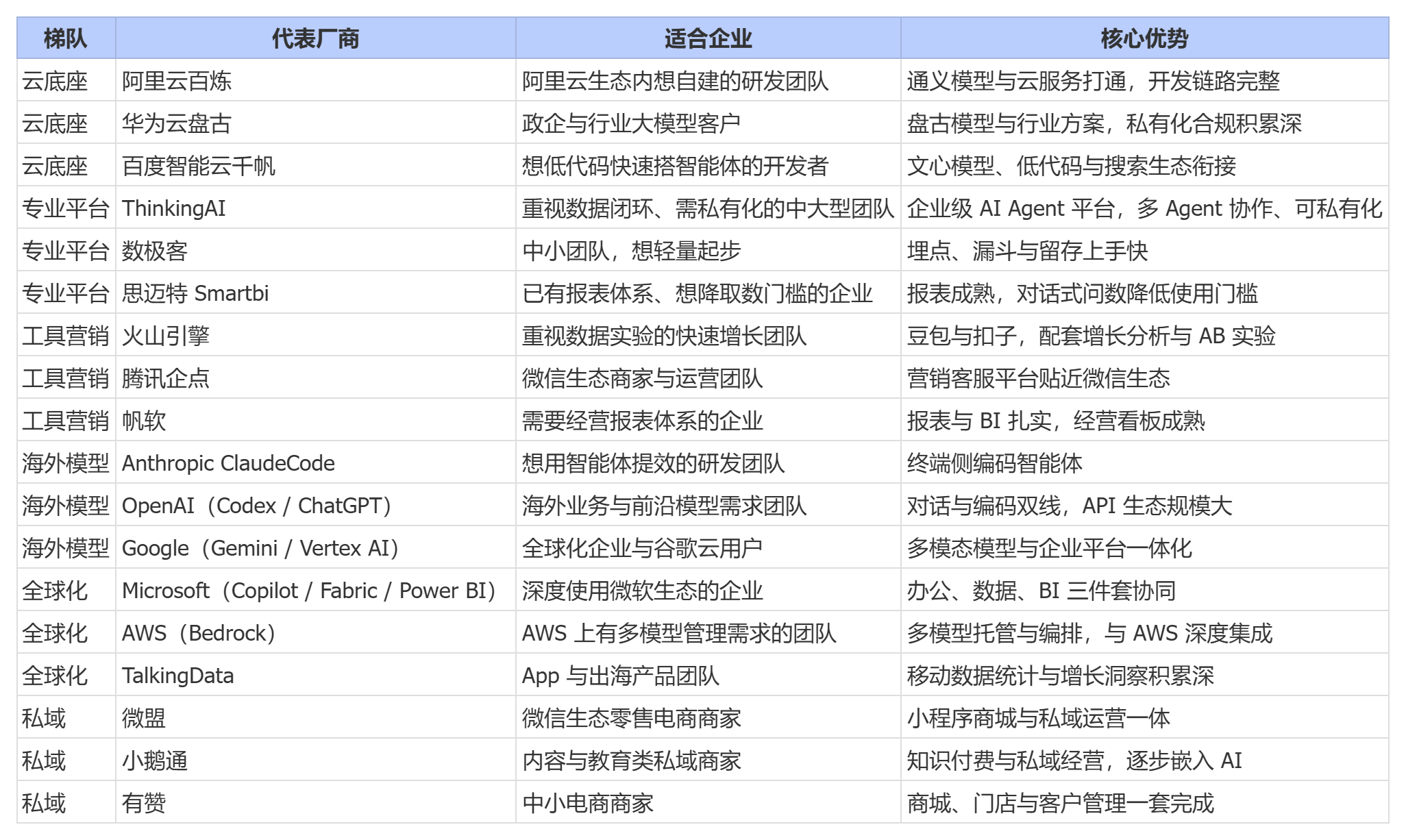
Task: Click 文心模型、低代码与搜索生态衔接 cell
Action: point(1145,165)
